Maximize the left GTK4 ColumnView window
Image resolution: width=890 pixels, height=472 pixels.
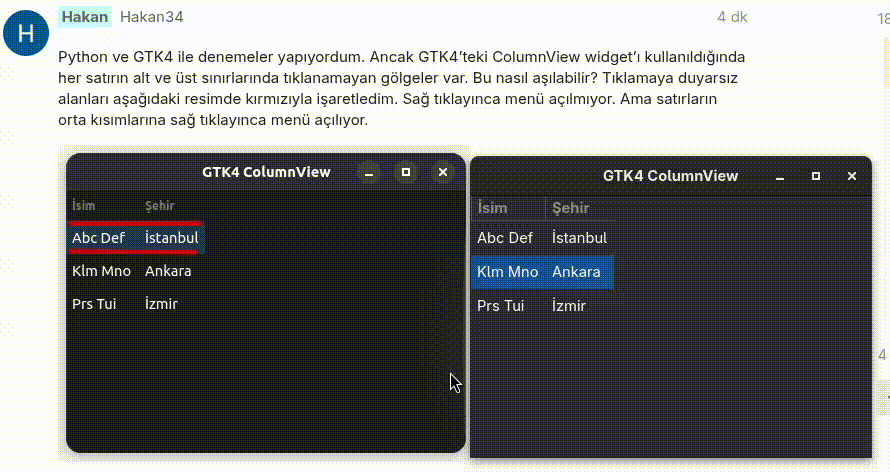pyautogui.click(x=406, y=173)
